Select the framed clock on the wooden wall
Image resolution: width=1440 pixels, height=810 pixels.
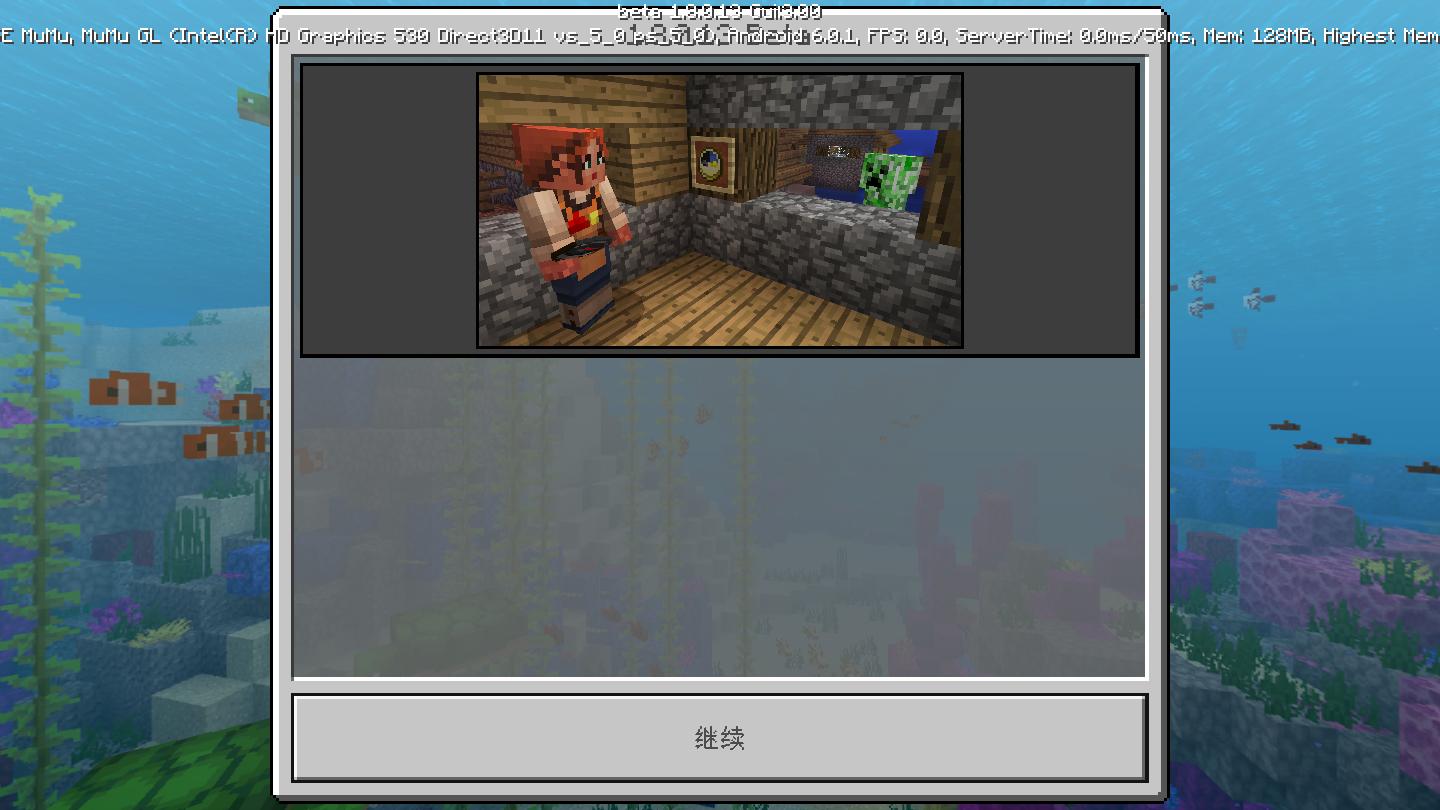[x=711, y=163]
